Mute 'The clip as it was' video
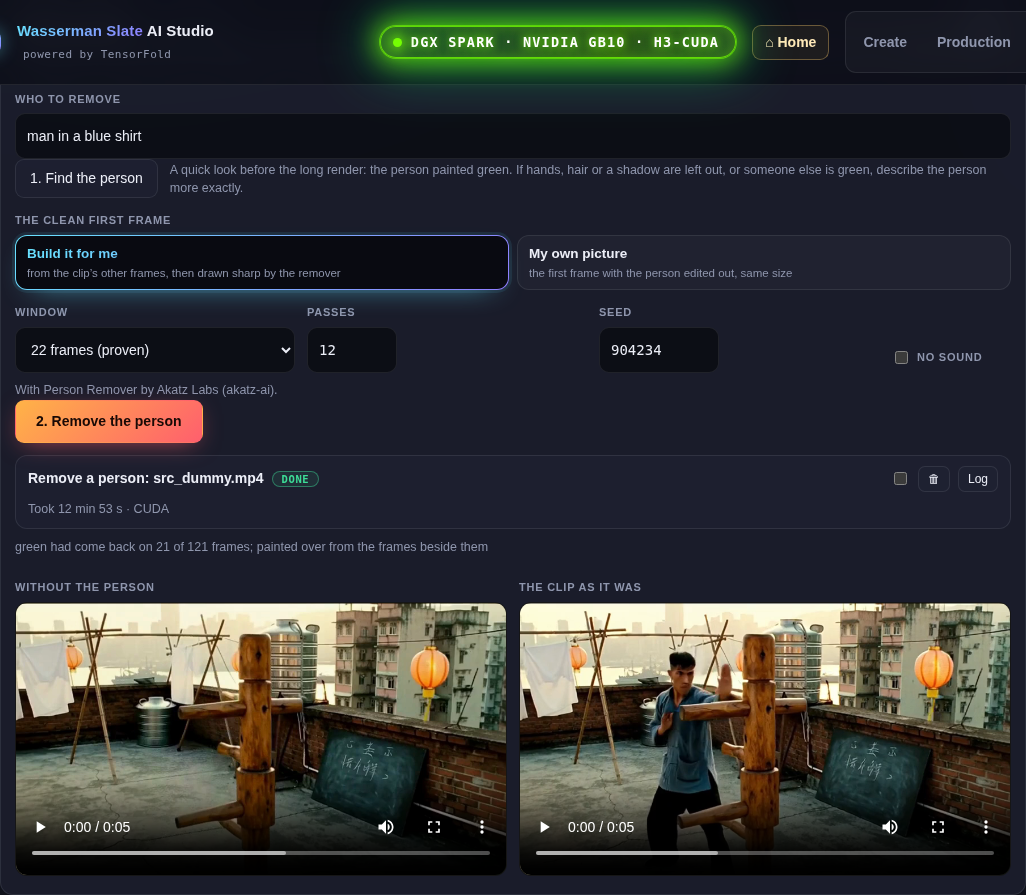 pyautogui.click(x=890, y=827)
